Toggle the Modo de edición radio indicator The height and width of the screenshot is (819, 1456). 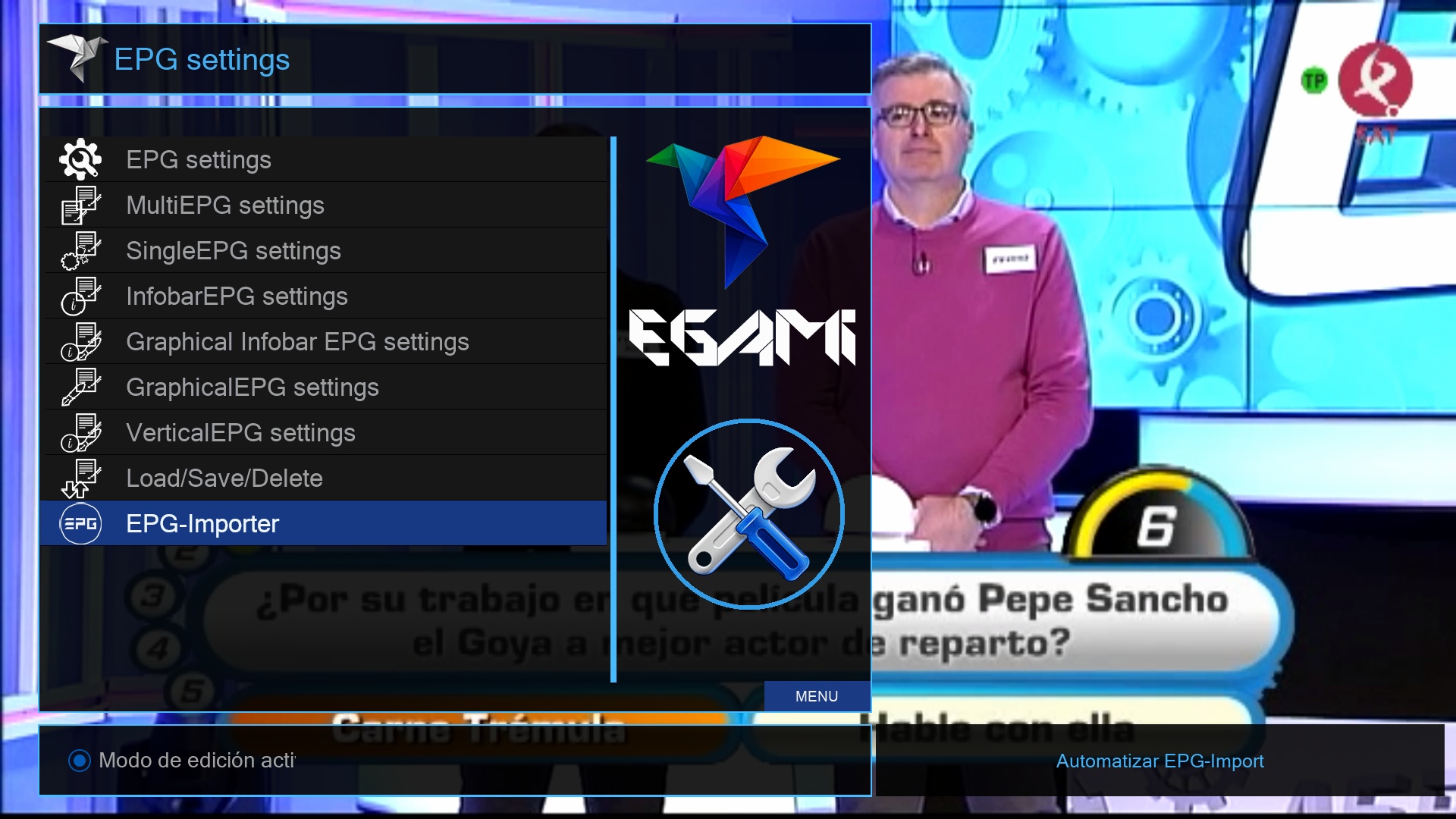click(x=79, y=761)
